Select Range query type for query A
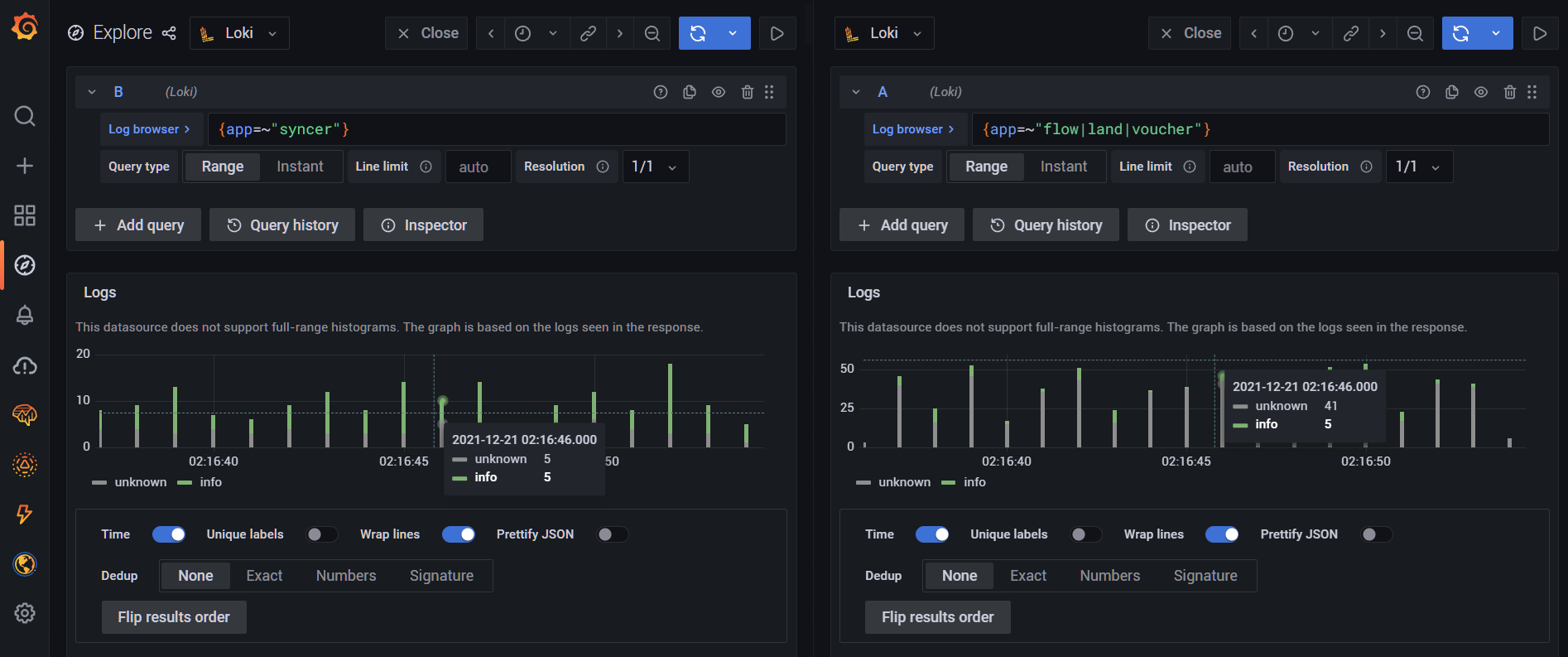The image size is (1568, 657). [x=986, y=167]
